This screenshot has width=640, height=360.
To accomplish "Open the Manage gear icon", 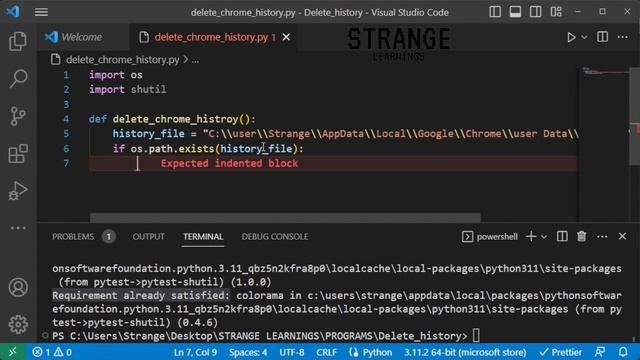I will coord(18,324).
